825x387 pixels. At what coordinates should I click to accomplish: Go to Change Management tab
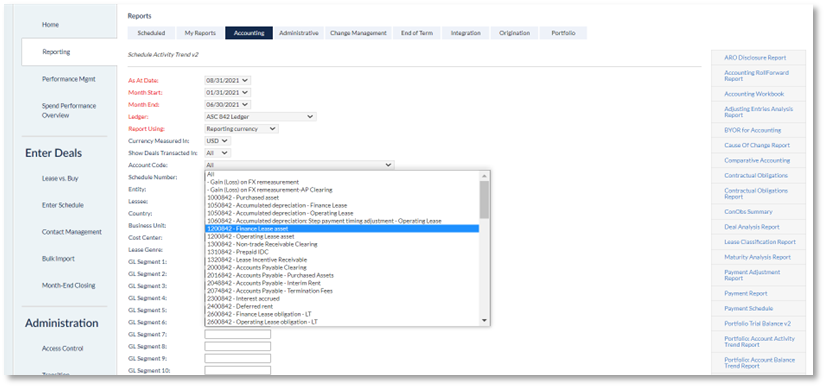[x=358, y=33]
